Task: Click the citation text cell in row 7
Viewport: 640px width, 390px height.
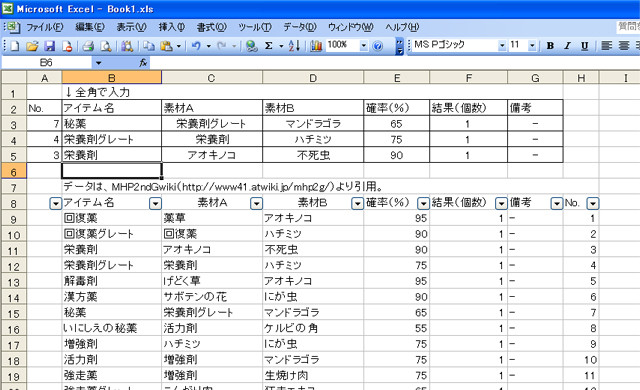Action: 223,187
